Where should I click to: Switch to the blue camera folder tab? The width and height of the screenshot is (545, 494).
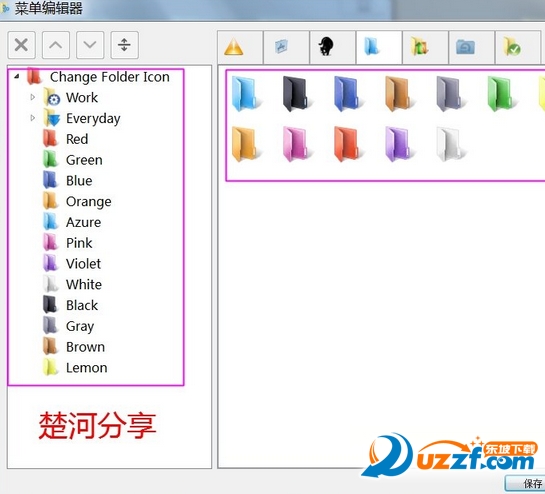[x=471, y=47]
